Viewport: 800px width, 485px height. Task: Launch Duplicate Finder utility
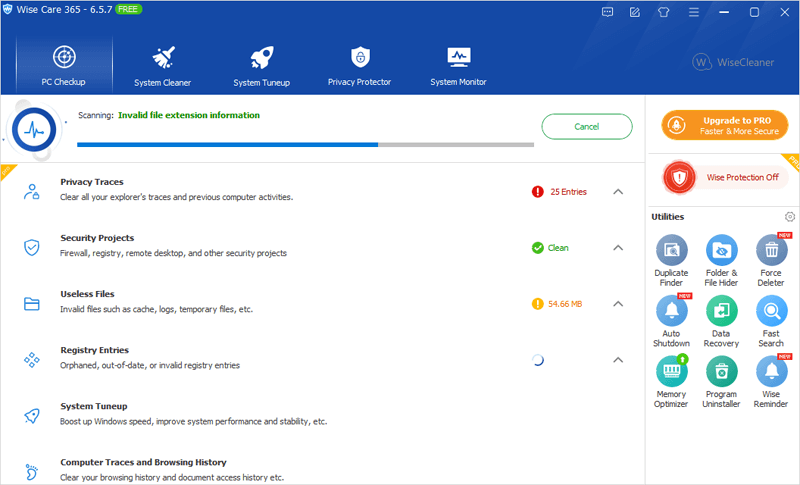pos(671,261)
